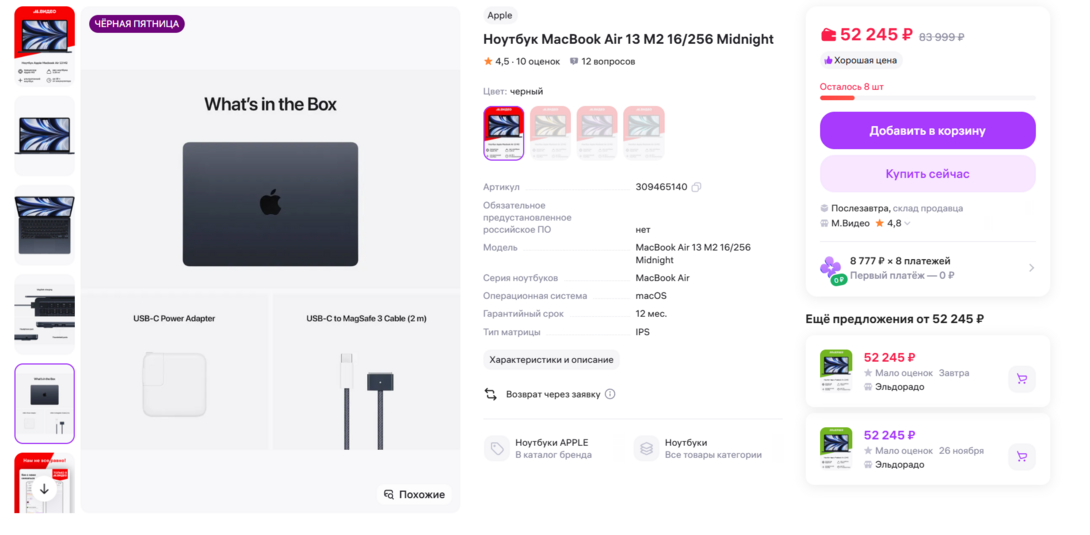Open the '10 оценок' ratings link
The image size is (1090, 535).
(x=538, y=62)
